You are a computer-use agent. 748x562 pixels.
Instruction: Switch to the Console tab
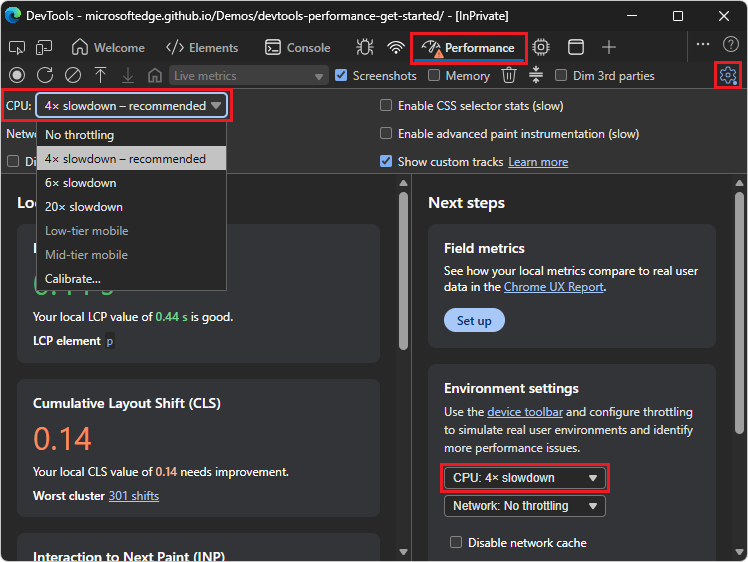[x=297, y=47]
